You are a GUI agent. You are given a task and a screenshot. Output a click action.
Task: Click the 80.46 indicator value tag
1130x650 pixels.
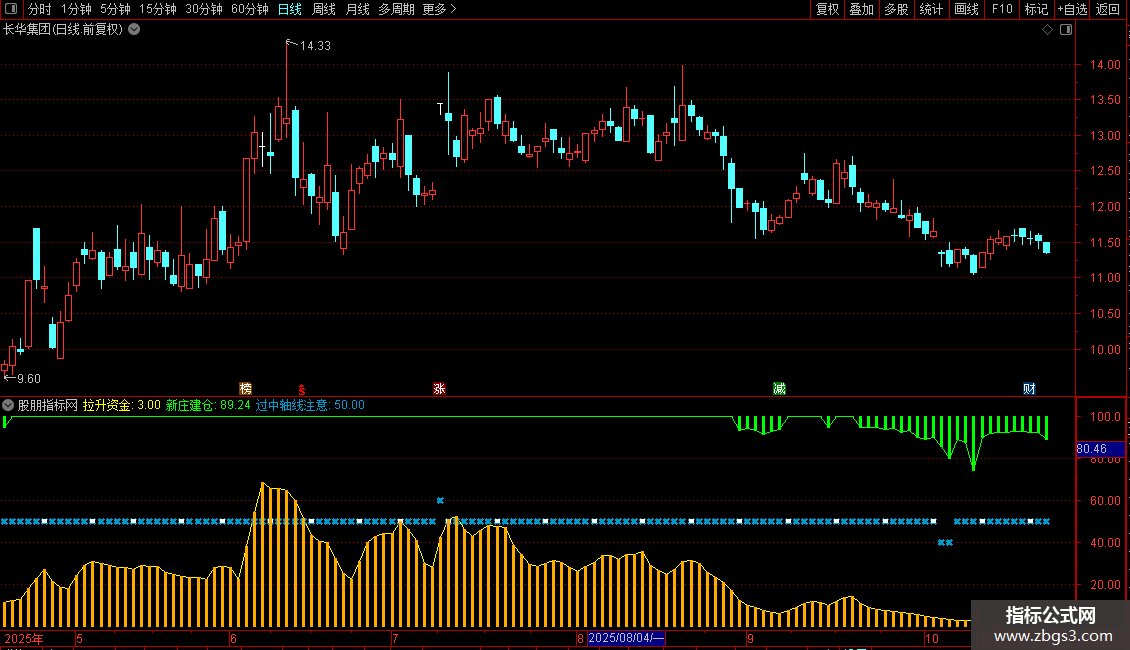tap(1100, 449)
